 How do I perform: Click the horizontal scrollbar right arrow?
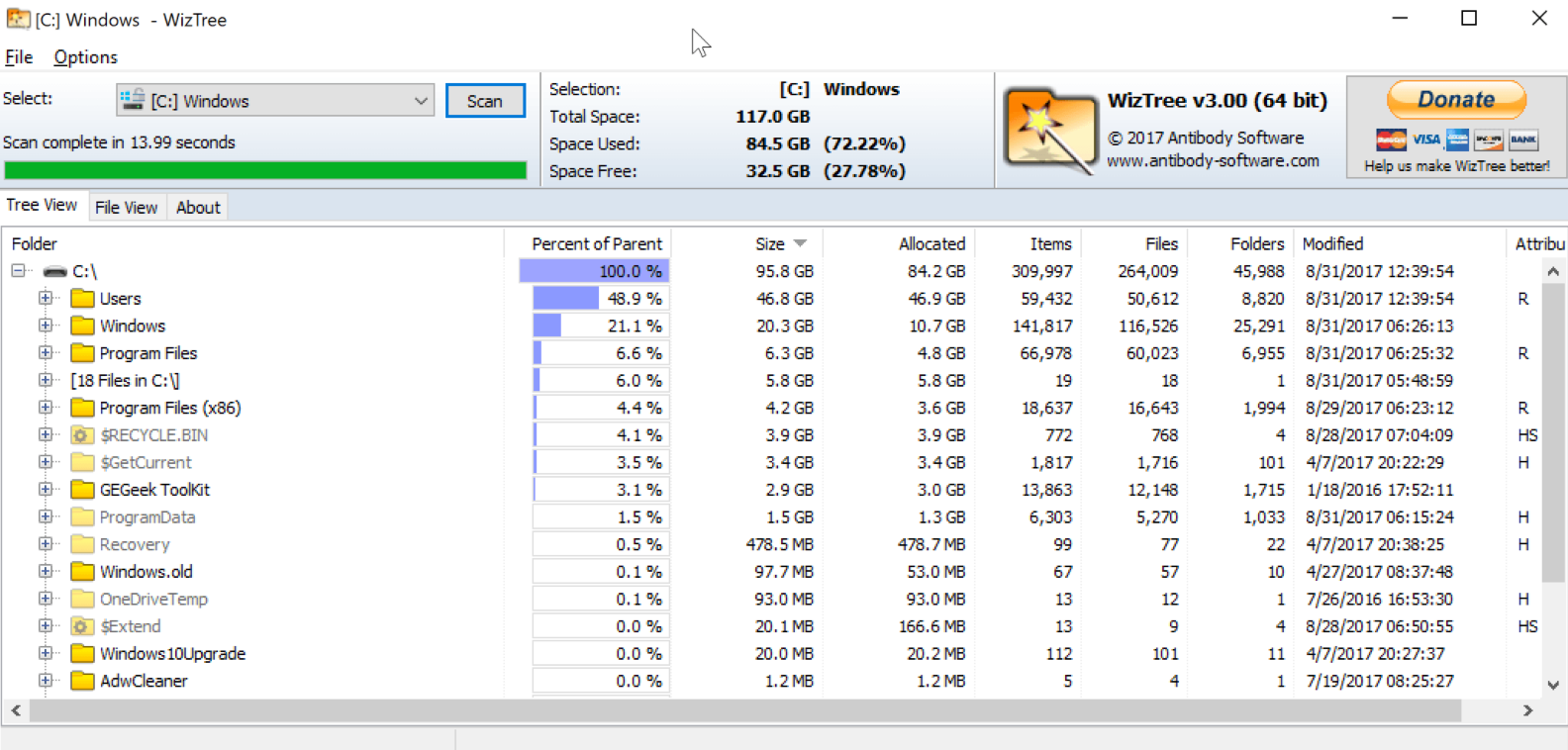coord(1527,710)
